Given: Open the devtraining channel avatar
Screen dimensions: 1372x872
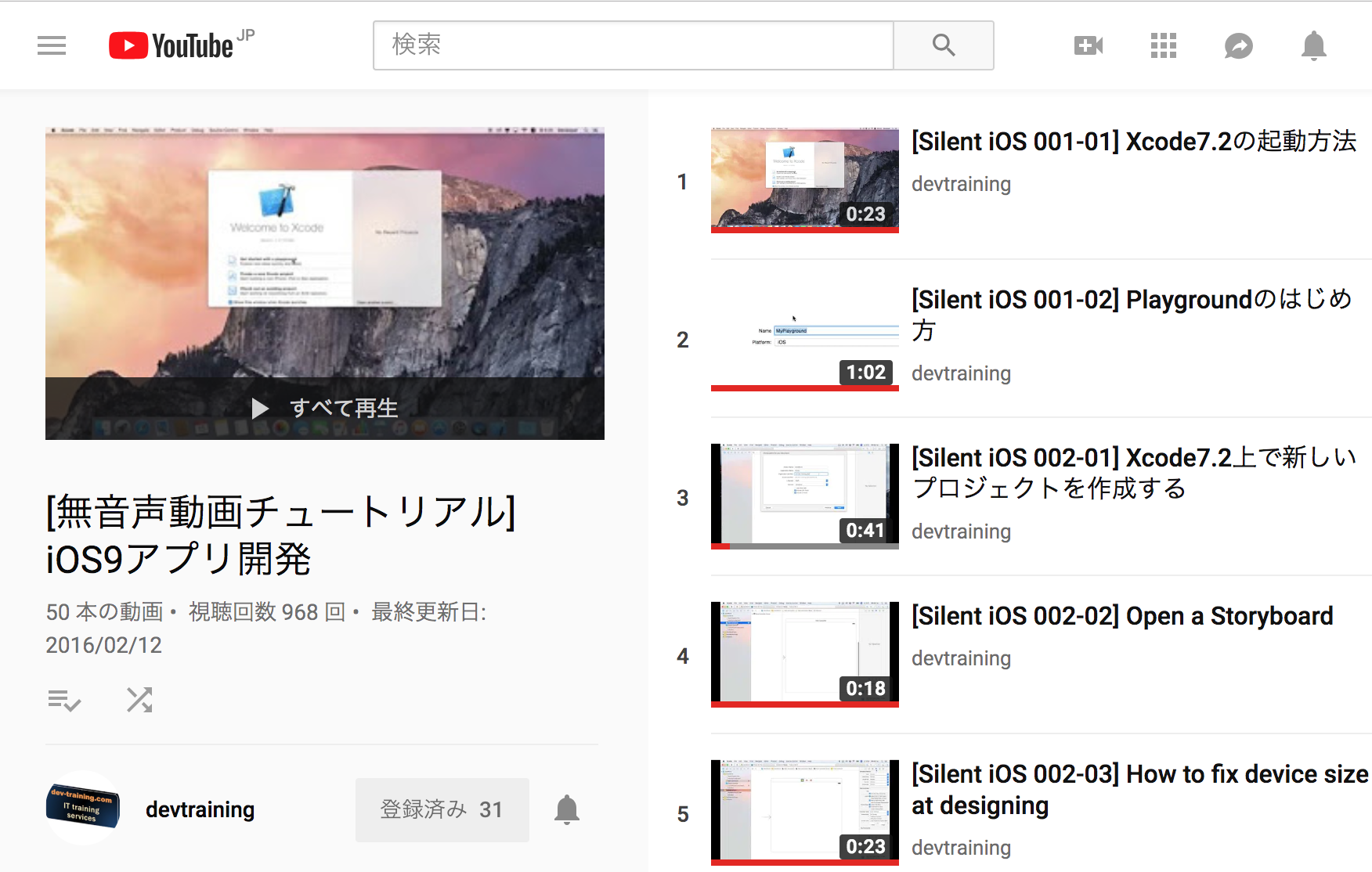Looking at the screenshot, I should click(x=83, y=808).
